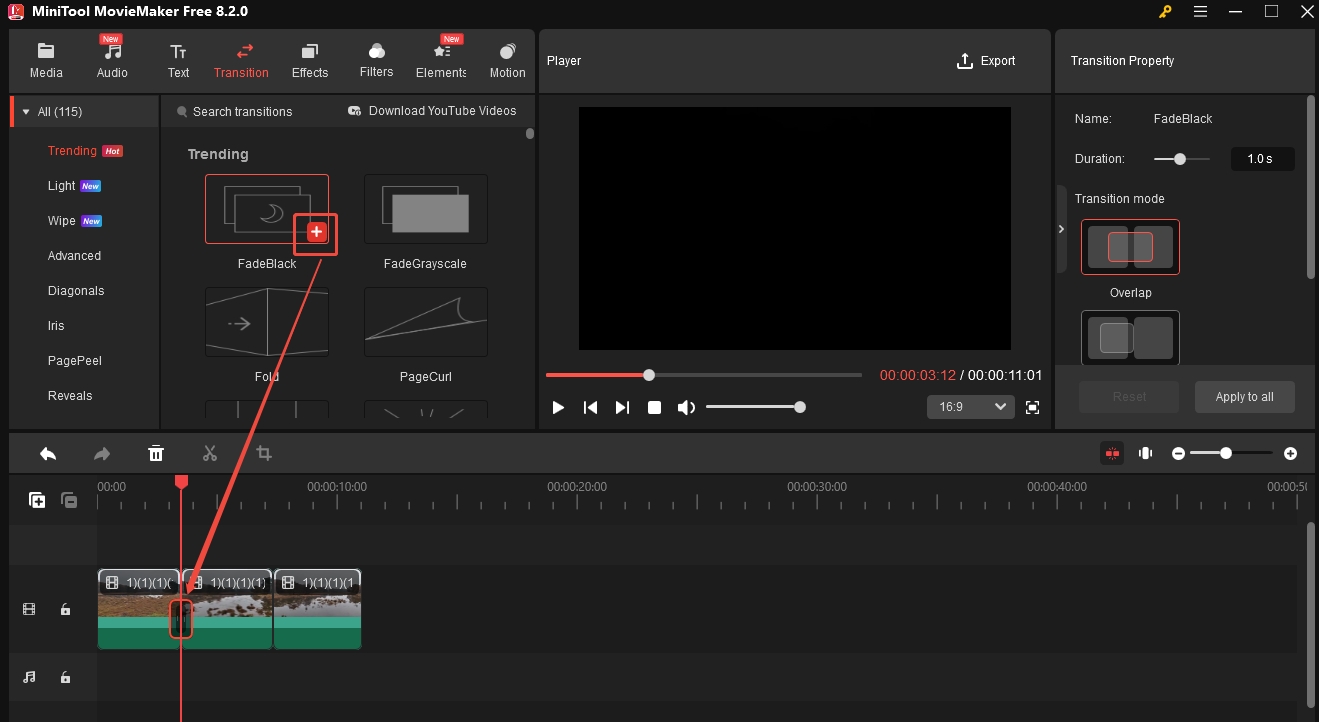Open the Filters tab
This screenshot has width=1319, height=722.
376,61
